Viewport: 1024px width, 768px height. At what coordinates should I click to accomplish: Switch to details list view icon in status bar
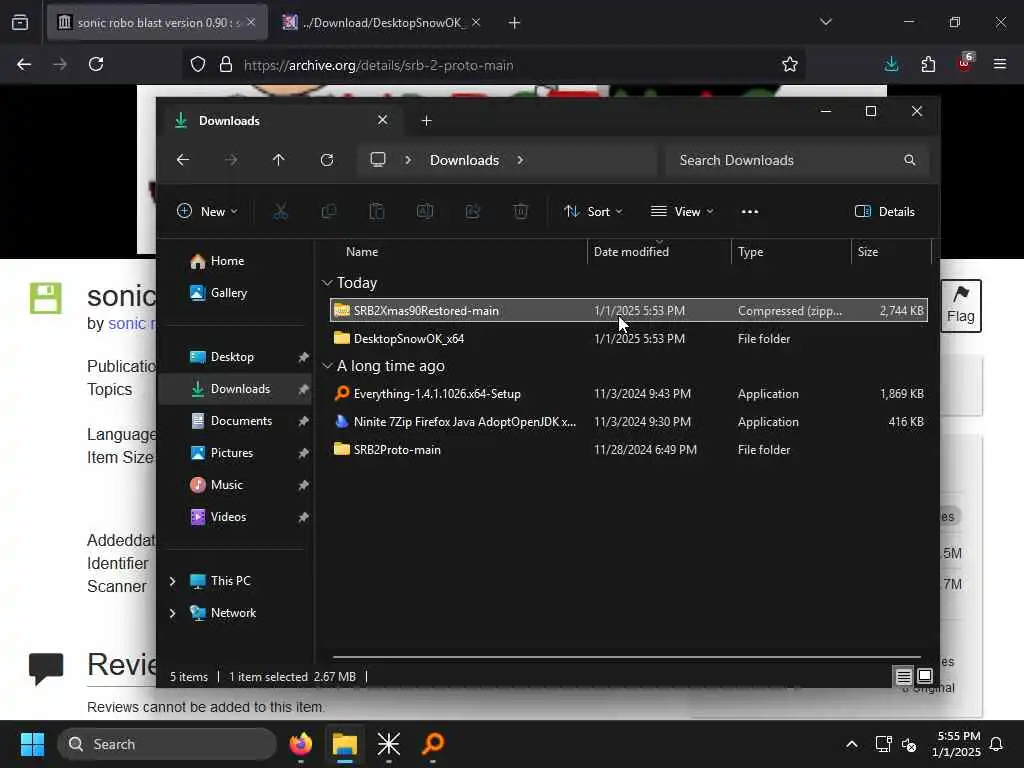coord(903,677)
